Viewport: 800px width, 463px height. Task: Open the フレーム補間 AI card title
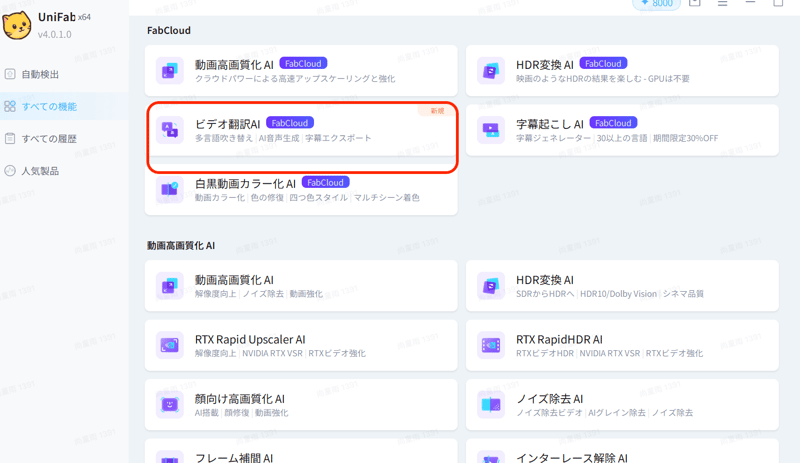(234, 458)
